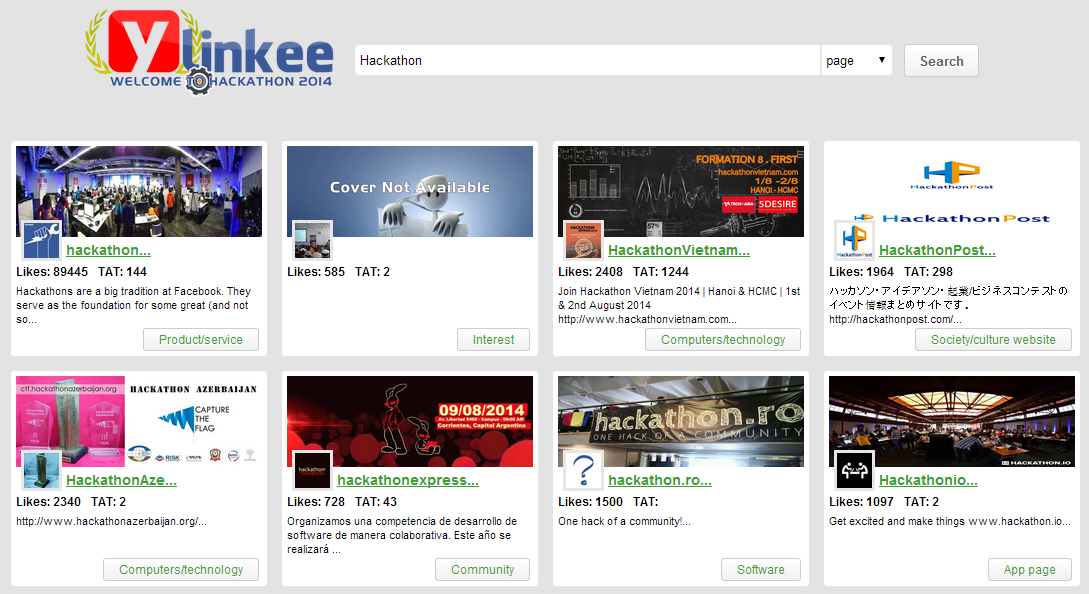Open the HackathonVietnam... link
This screenshot has height=594, width=1089.
679,250
